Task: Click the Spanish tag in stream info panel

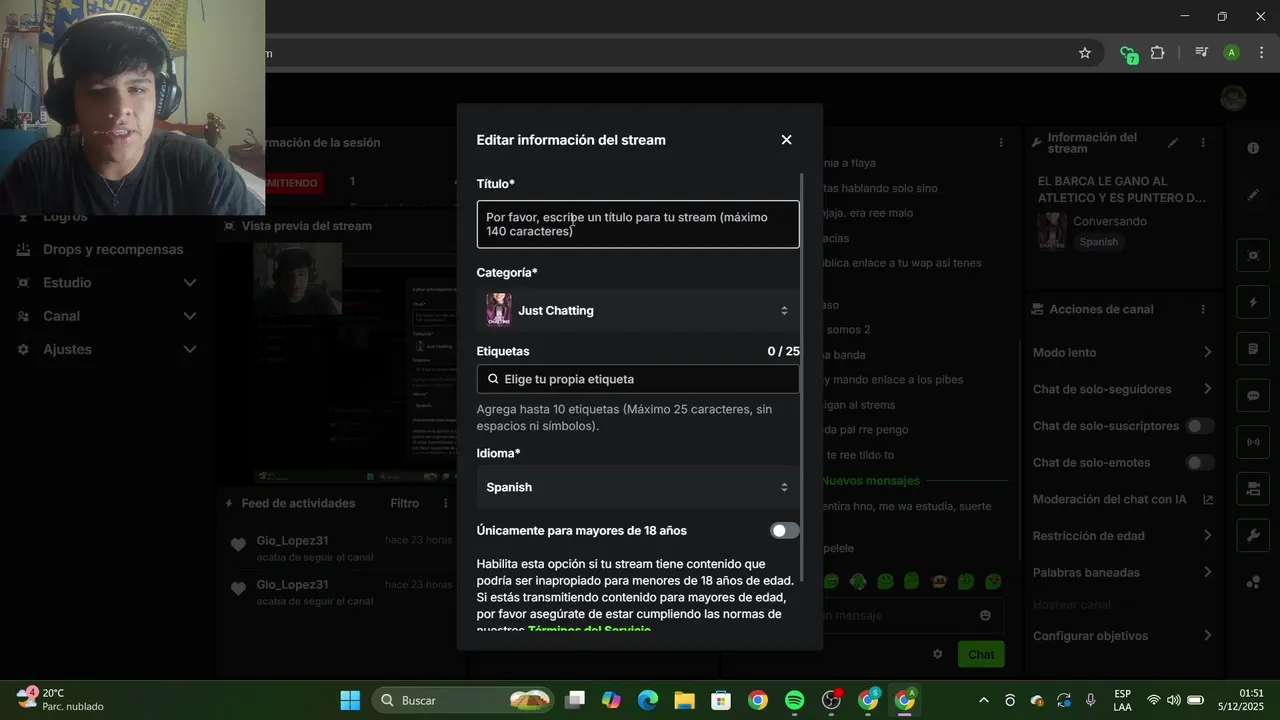Action: [x=1099, y=242]
